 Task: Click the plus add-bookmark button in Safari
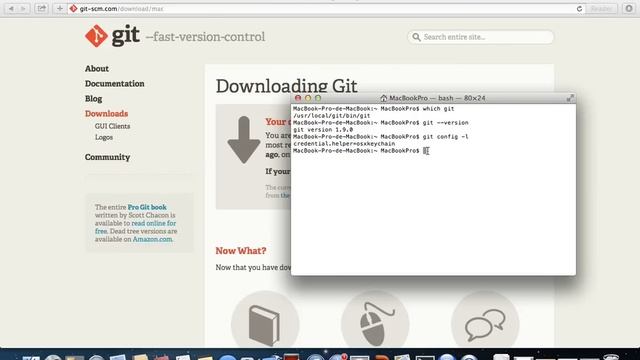(x=60, y=9)
